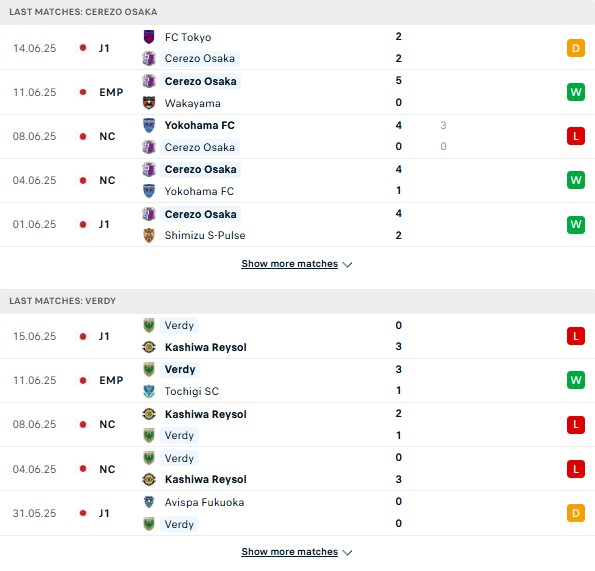This screenshot has height=571, width=595.
Task: Open the Wakayama team name
Action: click(192, 103)
